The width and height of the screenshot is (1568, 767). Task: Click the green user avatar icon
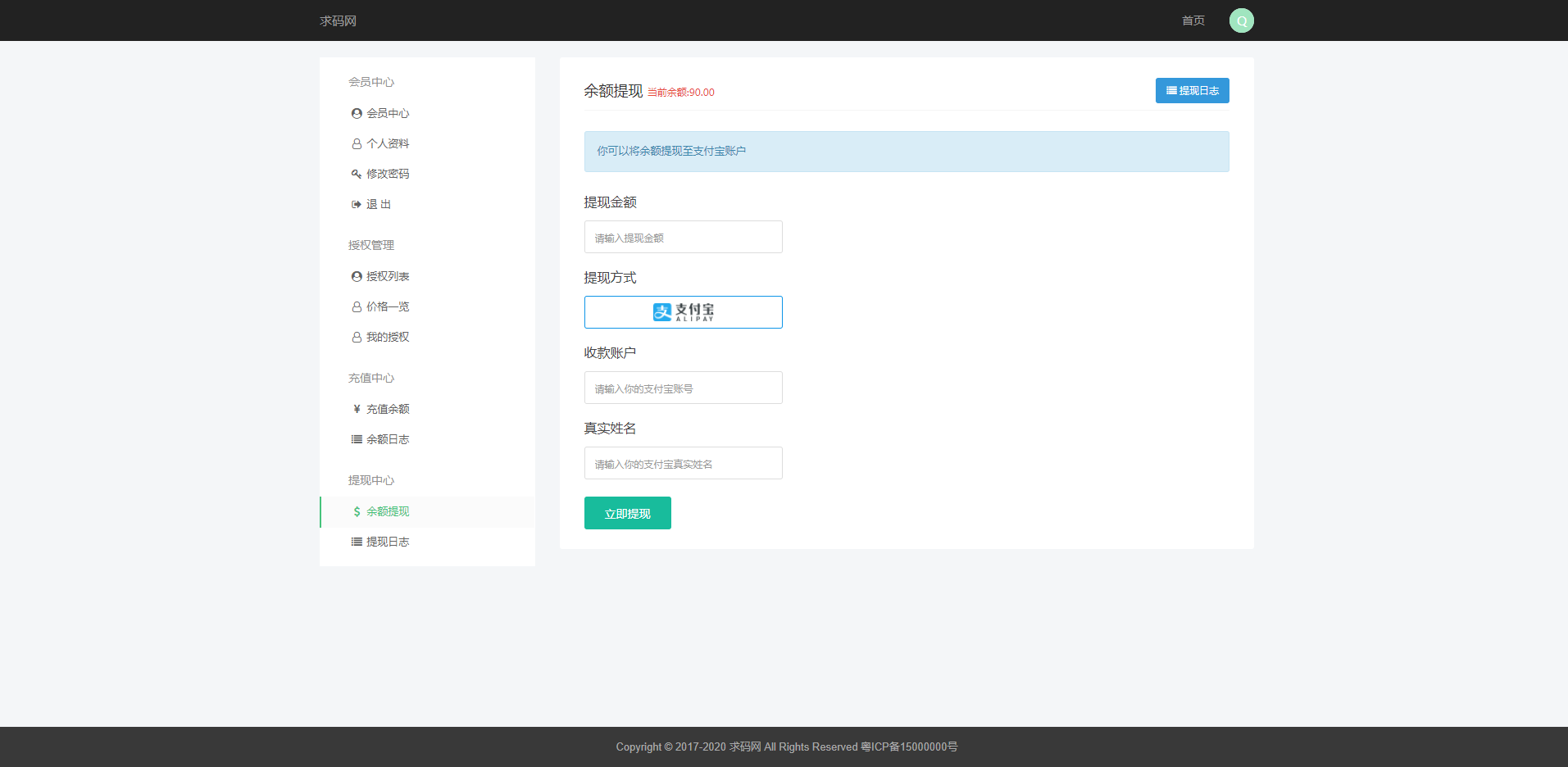[x=1241, y=20]
